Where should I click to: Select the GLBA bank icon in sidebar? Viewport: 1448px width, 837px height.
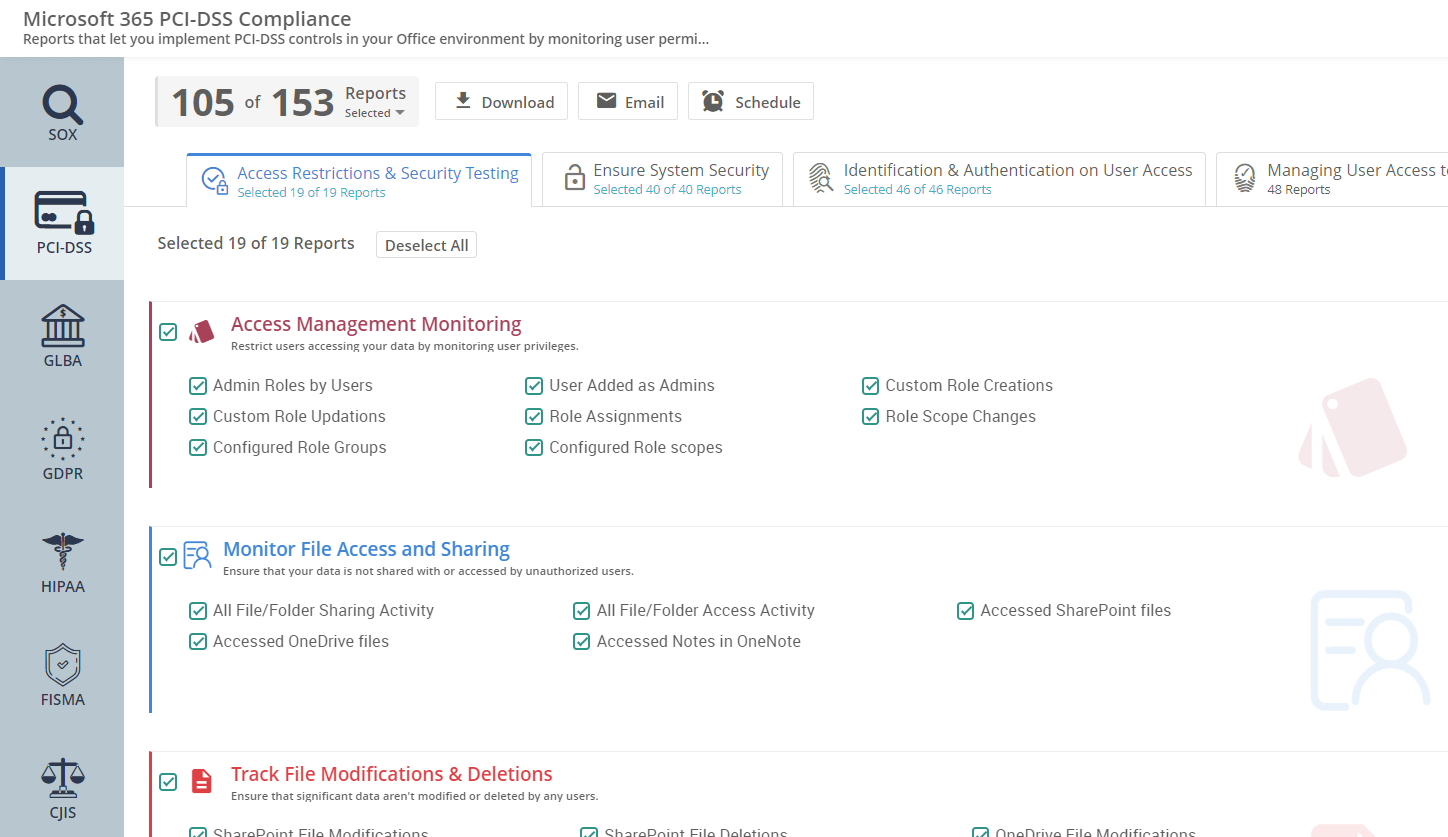click(62, 326)
